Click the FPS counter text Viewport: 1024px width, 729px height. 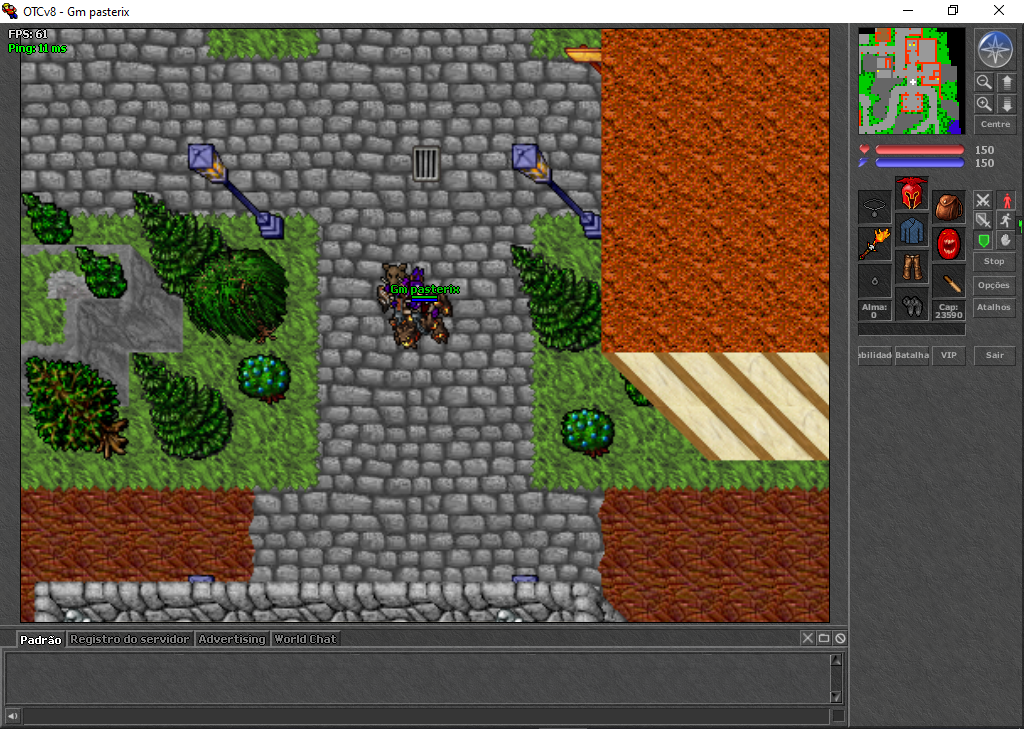click(x=27, y=35)
